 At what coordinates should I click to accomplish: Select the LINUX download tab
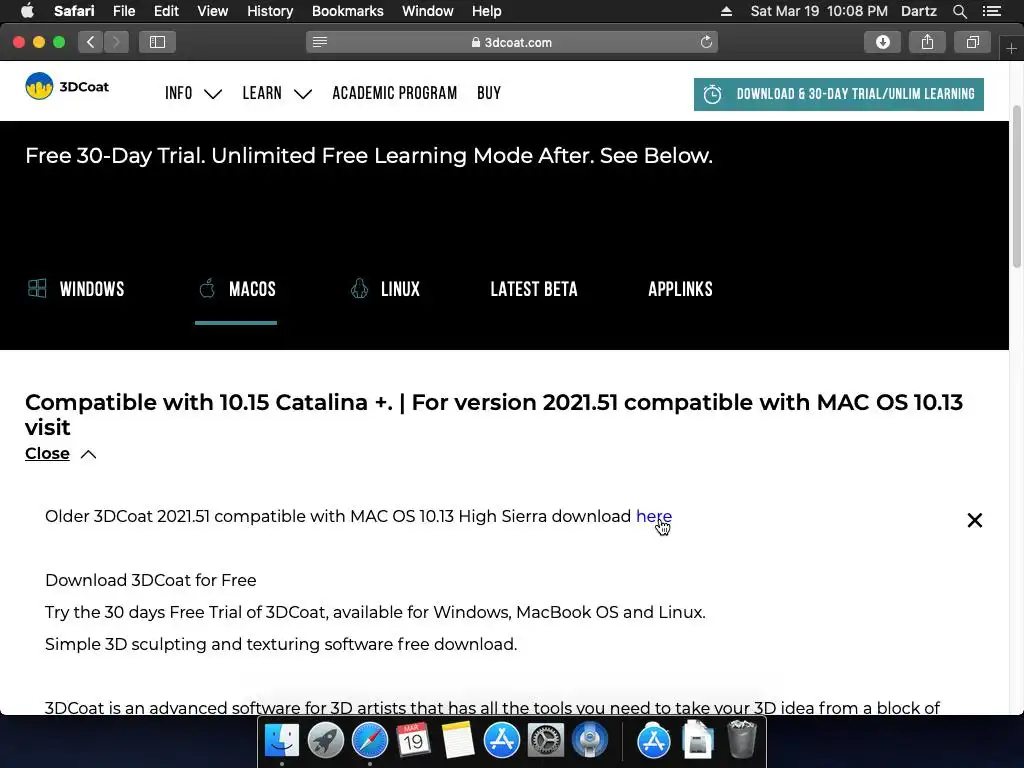[x=385, y=289]
